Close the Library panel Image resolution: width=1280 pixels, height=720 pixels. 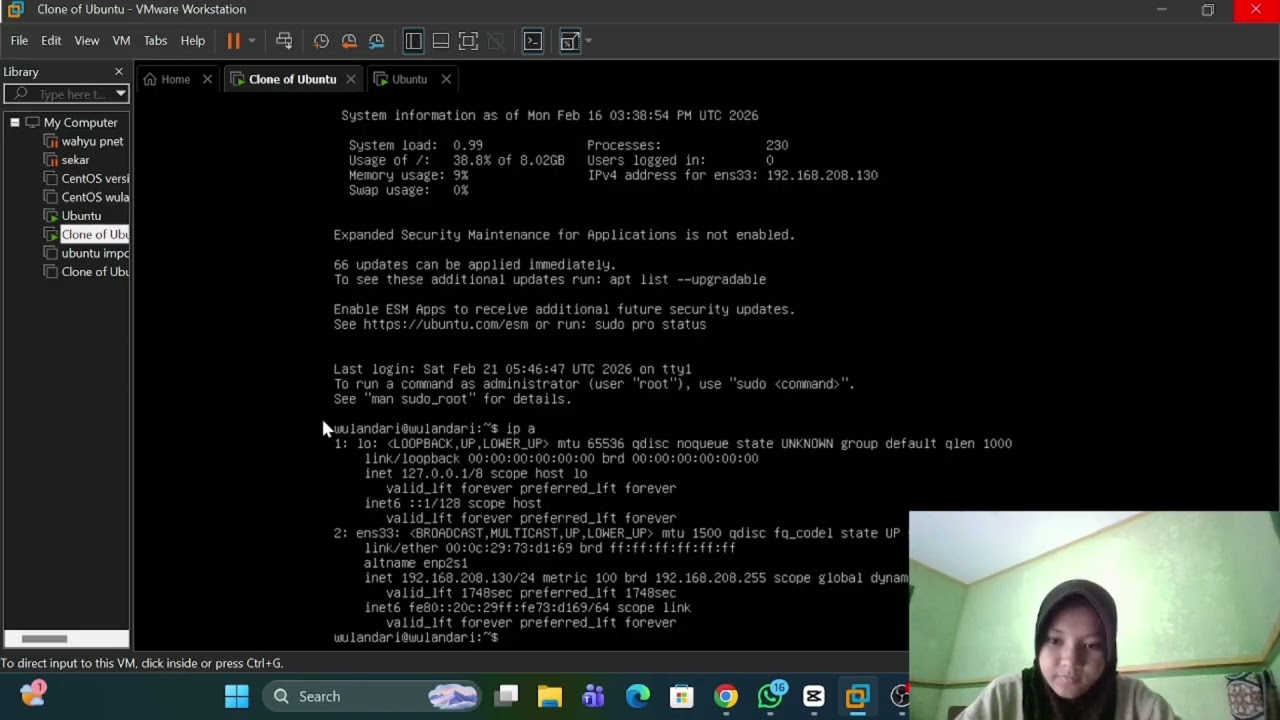tap(119, 72)
